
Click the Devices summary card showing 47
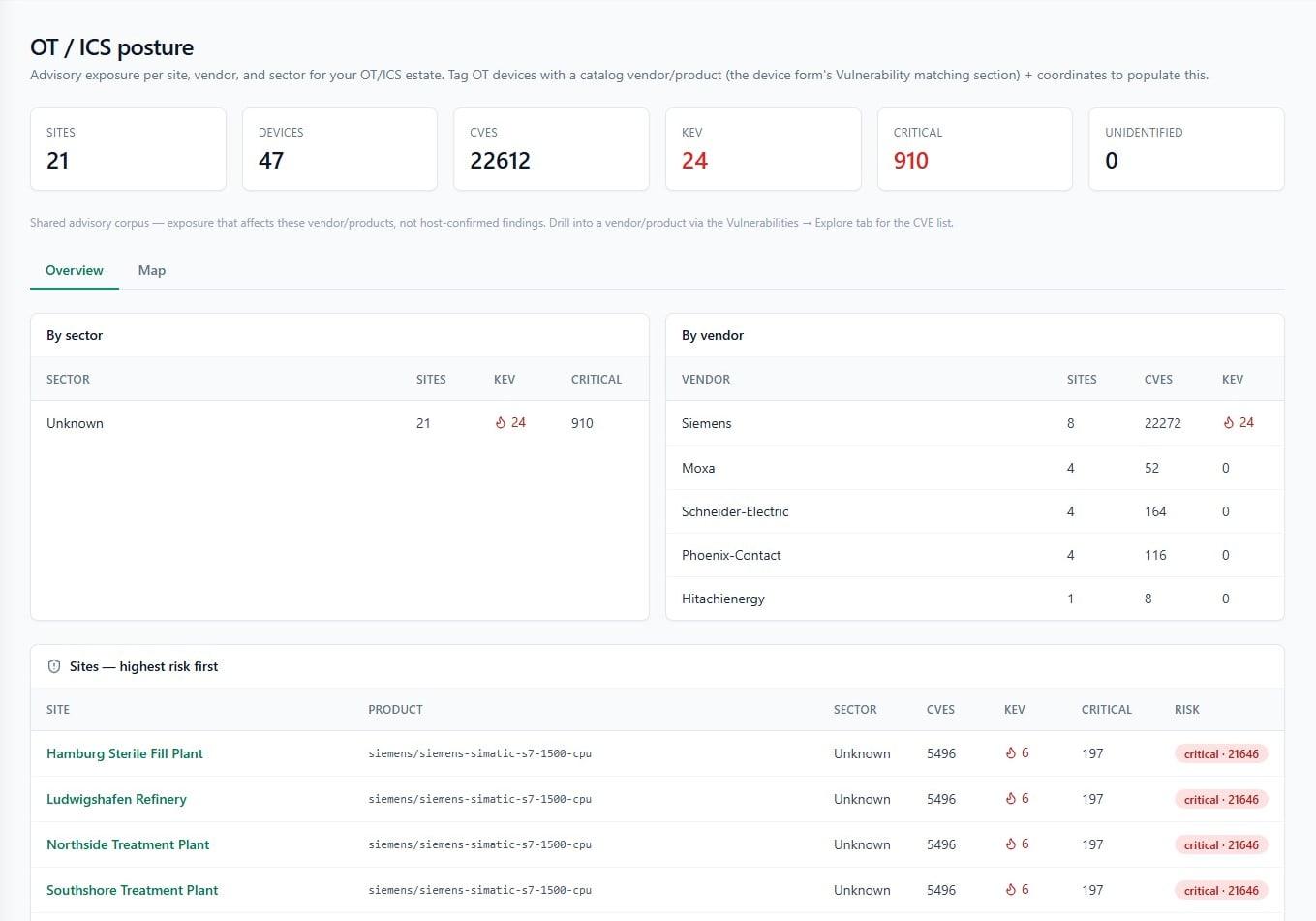click(x=340, y=149)
